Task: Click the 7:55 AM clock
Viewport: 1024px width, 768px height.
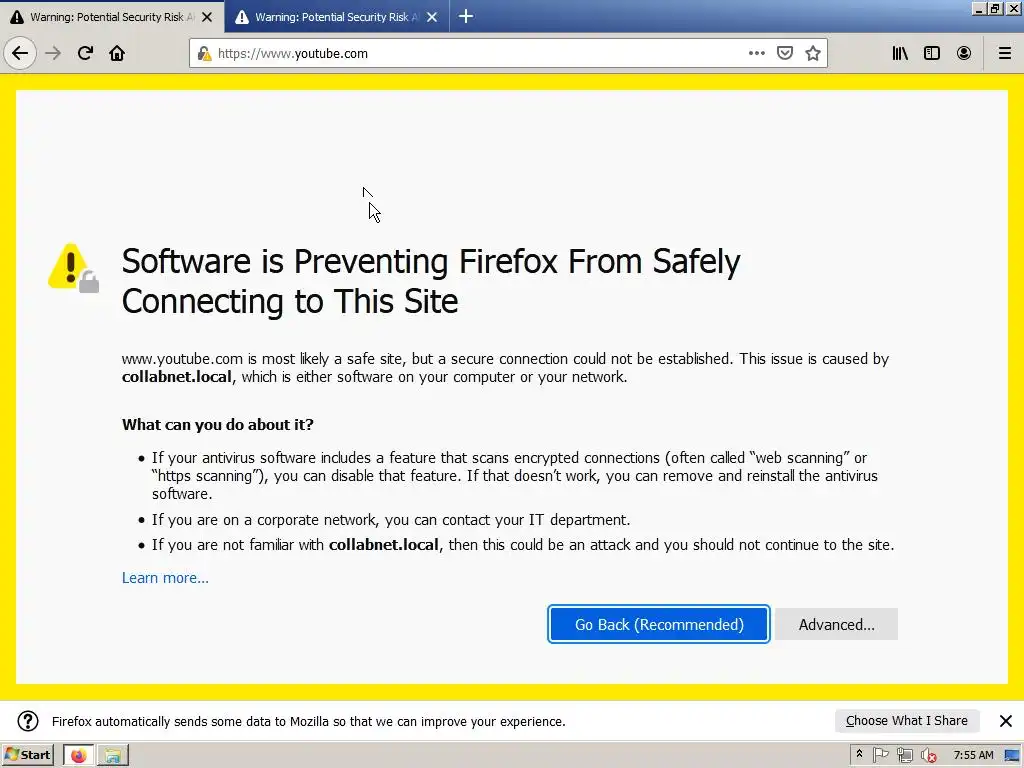Action: (x=973, y=755)
